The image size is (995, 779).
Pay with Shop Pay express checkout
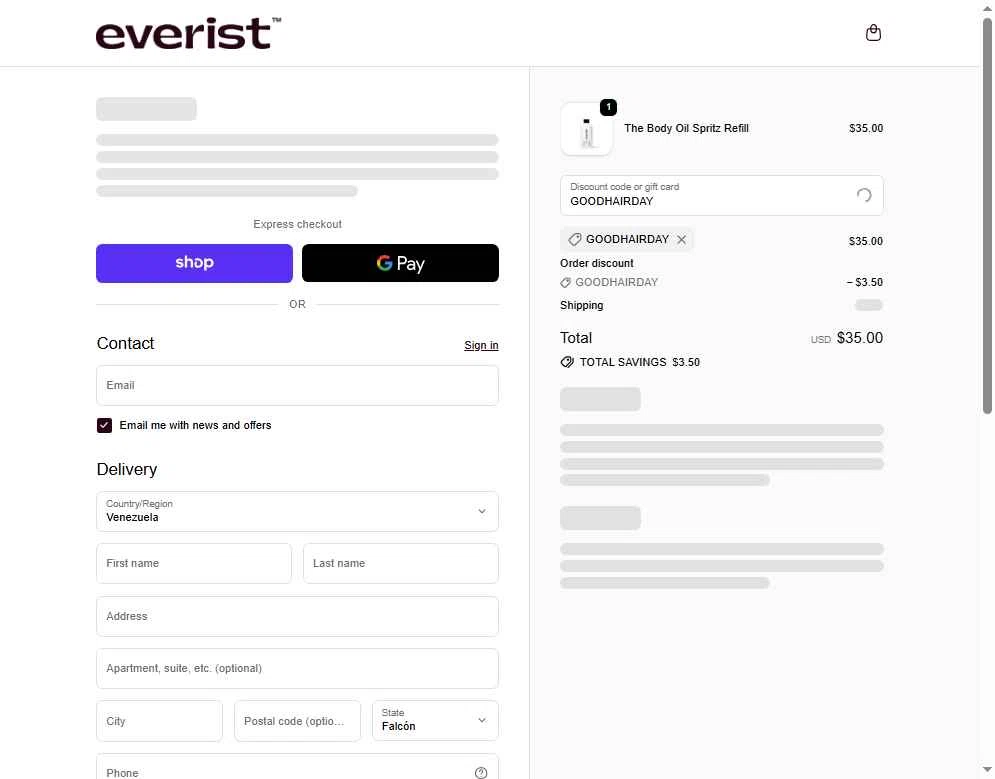[194, 263]
